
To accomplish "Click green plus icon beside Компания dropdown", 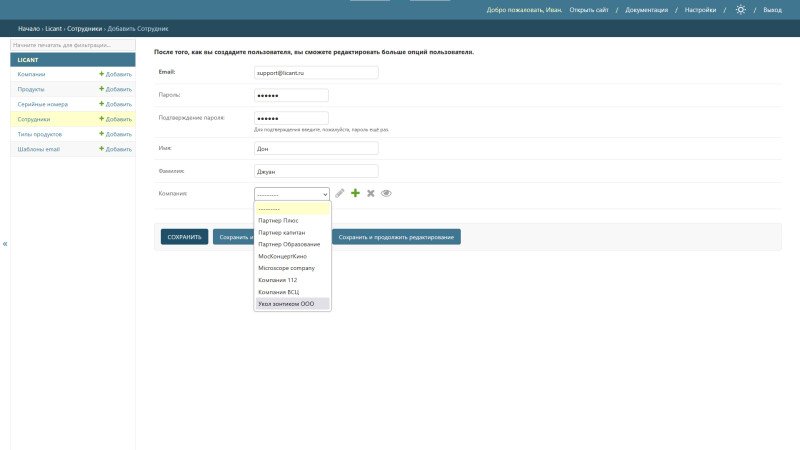I will (355, 193).
